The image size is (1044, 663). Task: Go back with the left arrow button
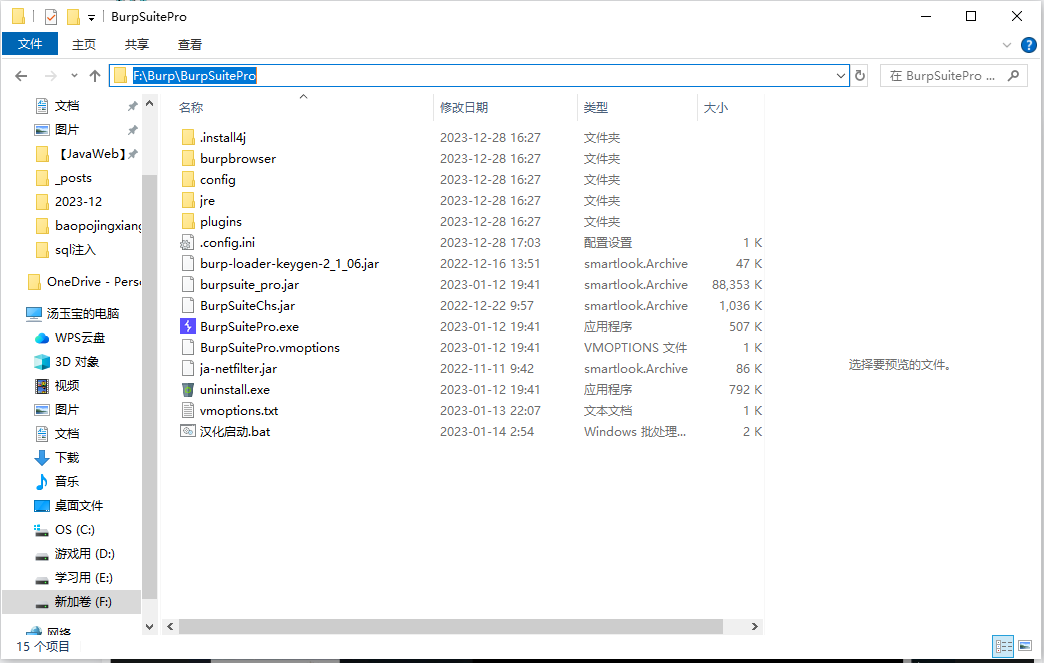pos(21,76)
